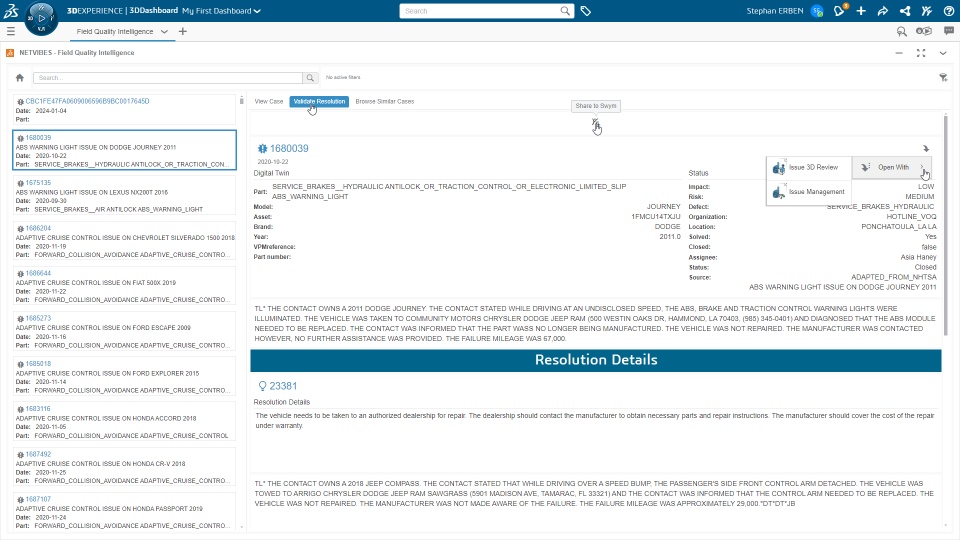Open case 1687492 Honda CR-V
The image size is (960, 540).
(x=124, y=467)
